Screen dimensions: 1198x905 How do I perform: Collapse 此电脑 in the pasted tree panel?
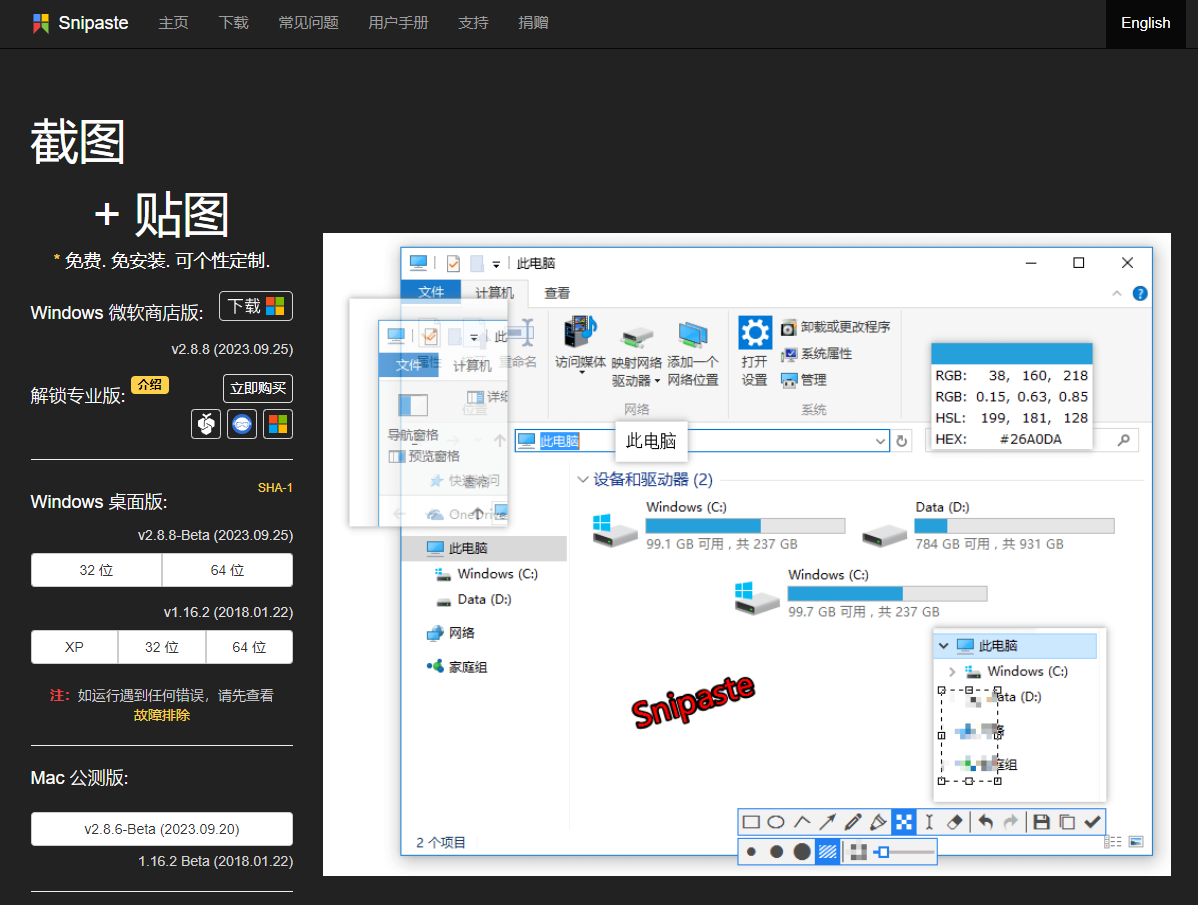[944, 646]
